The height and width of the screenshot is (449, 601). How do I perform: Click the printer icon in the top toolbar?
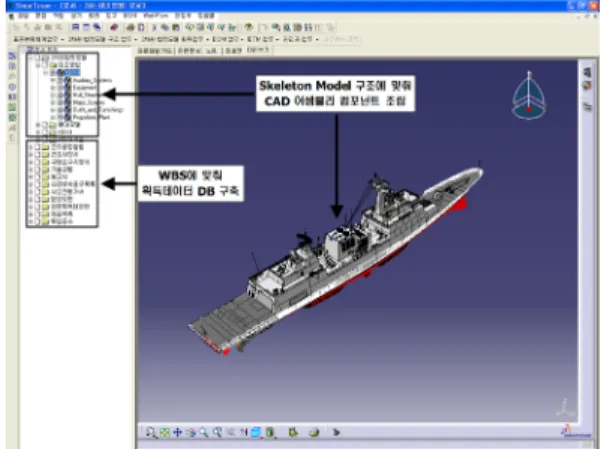pyautogui.click(x=131, y=27)
